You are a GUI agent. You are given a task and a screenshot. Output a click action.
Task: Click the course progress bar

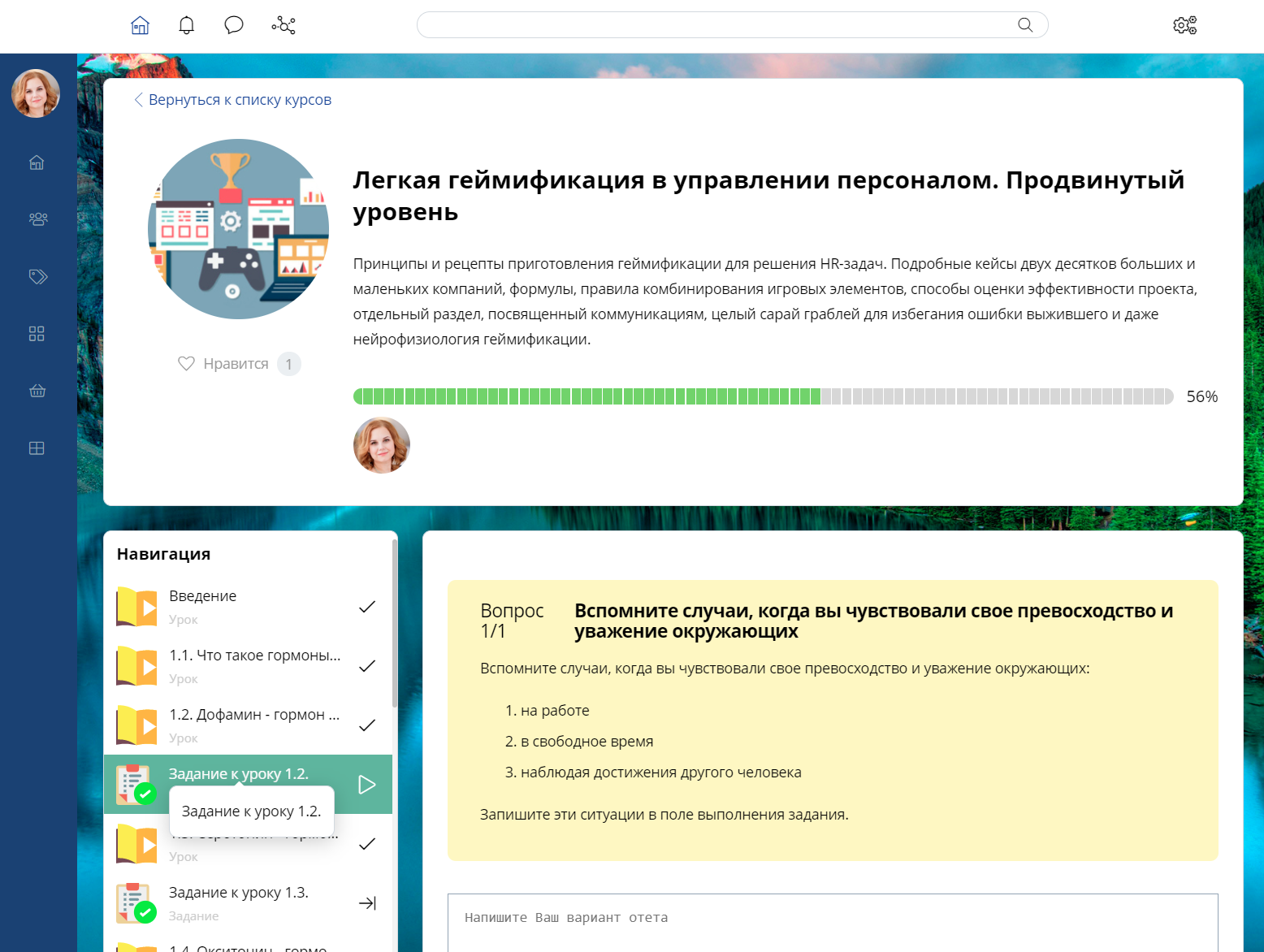(x=764, y=396)
